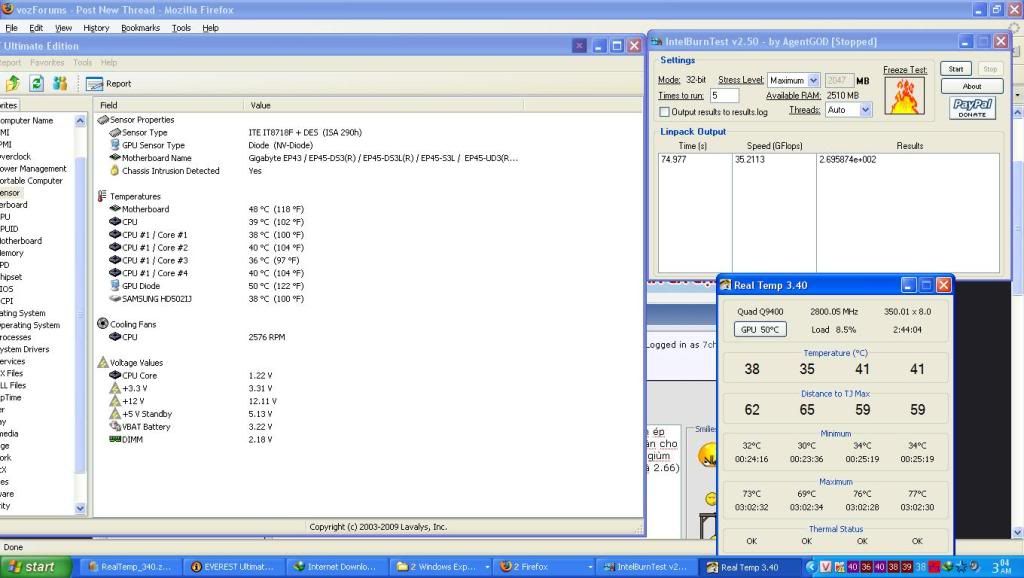Click the Refresh icon in EVEREST toolbar
1024x578 pixels.
coord(37,84)
